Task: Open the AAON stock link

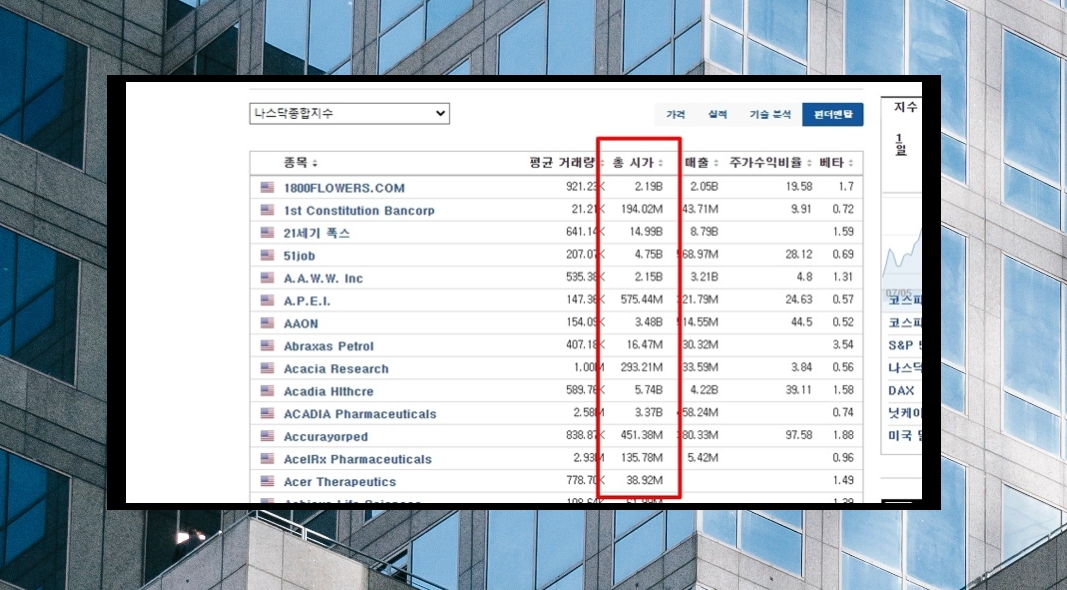Action: [301, 323]
